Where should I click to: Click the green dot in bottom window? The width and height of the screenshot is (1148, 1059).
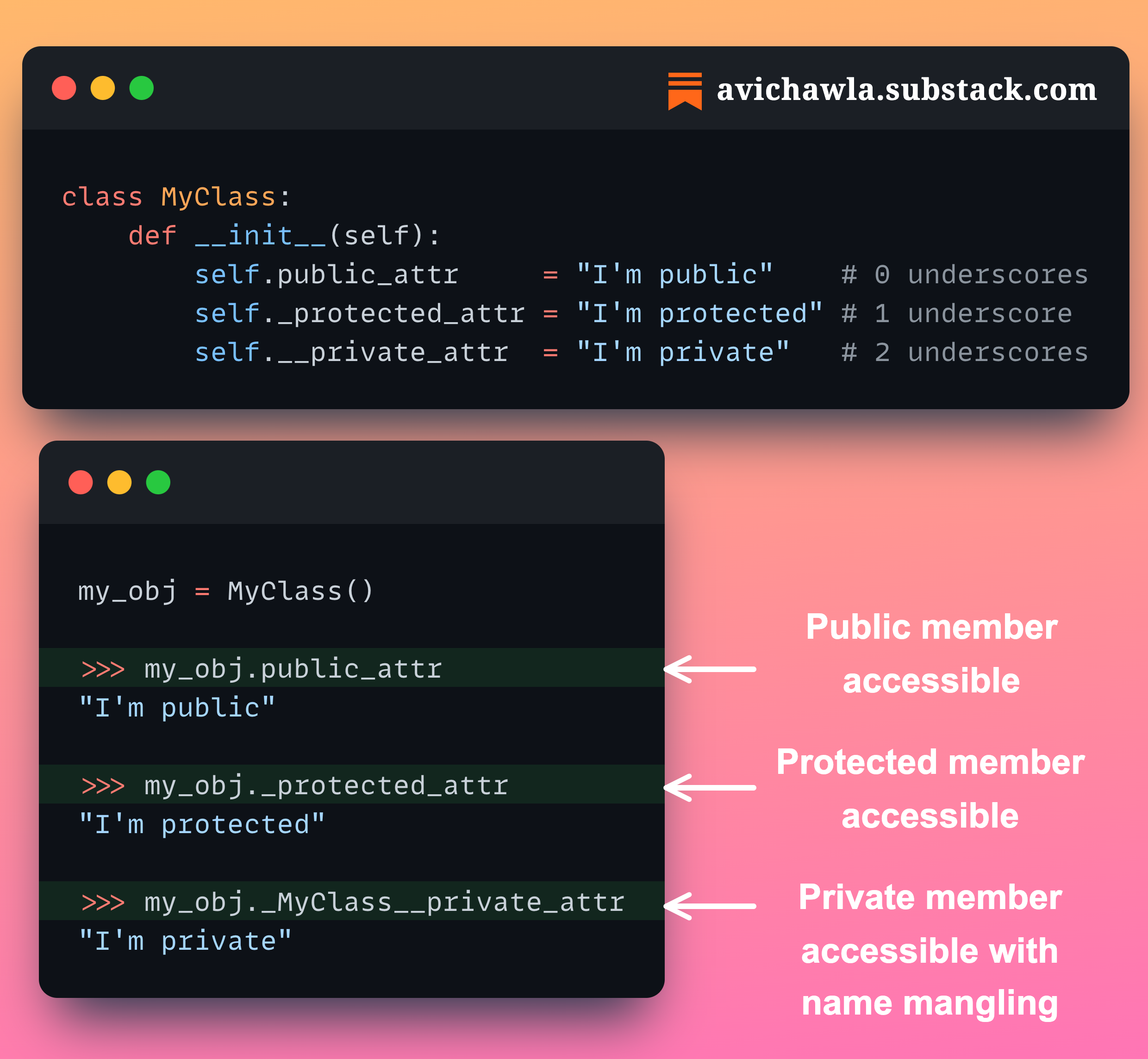point(158,482)
